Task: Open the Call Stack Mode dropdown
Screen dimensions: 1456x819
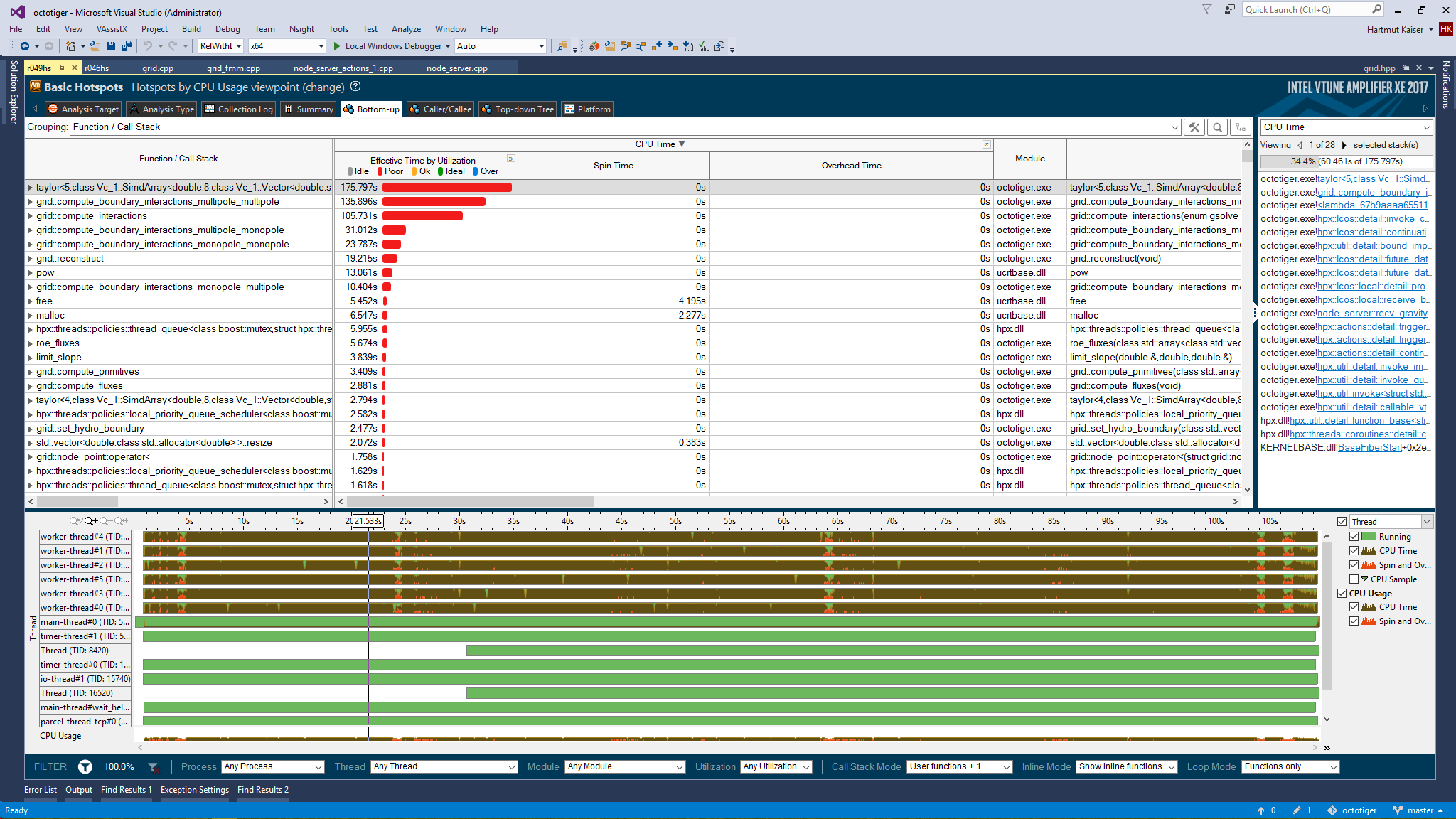Action: click(x=960, y=766)
